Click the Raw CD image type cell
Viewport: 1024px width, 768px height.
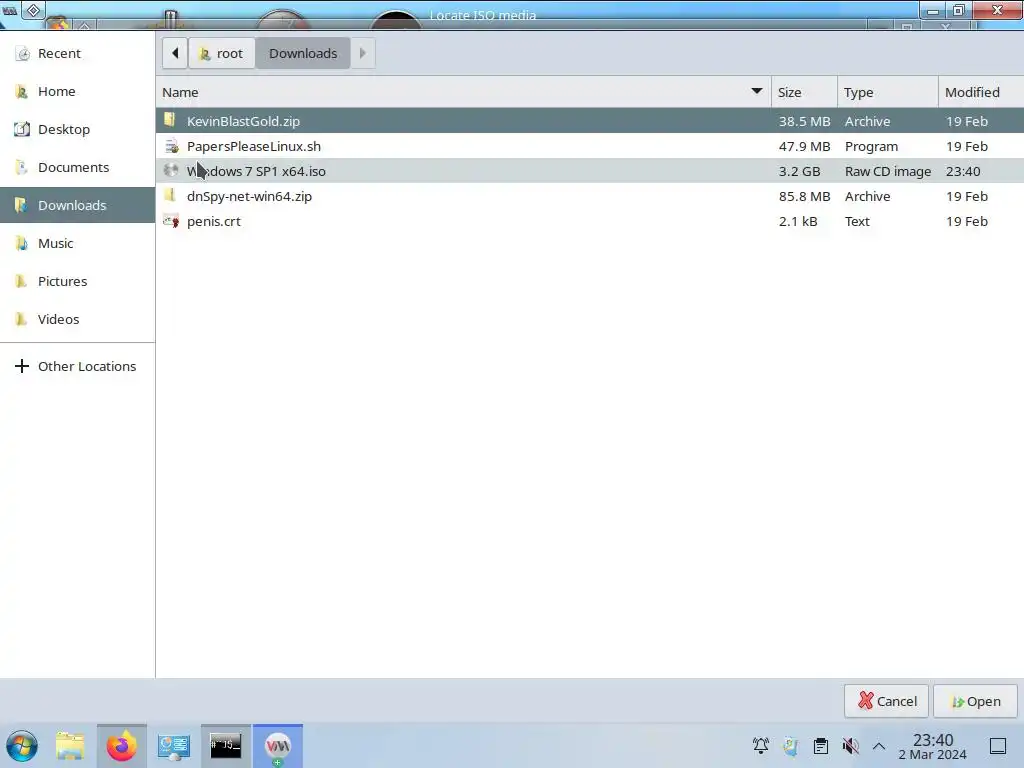coord(888,171)
